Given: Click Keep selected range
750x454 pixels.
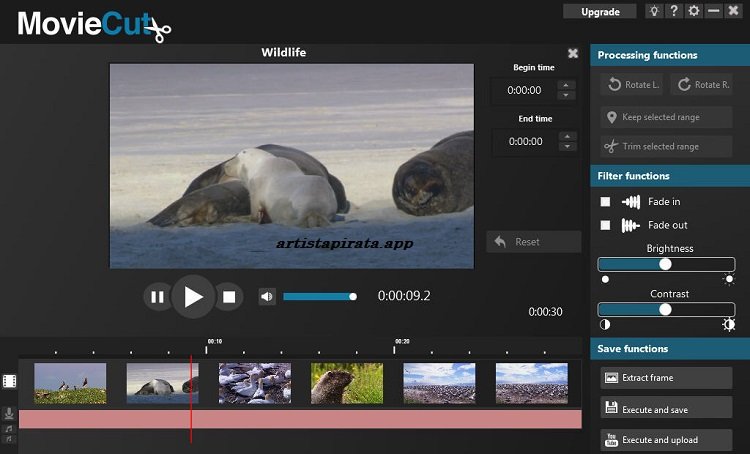Looking at the screenshot, I should 666,117.
